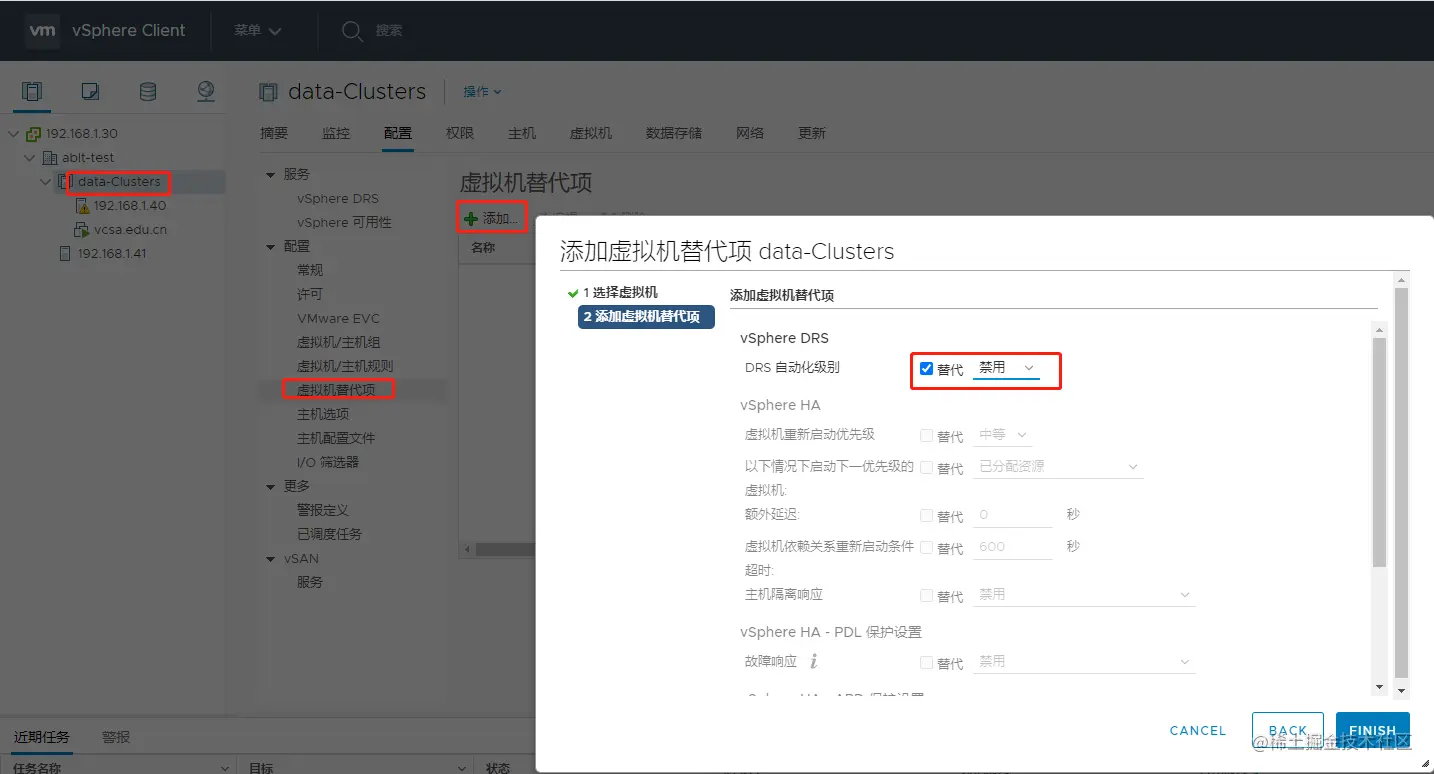
Task: Collapse the ablt-test tree node
Action: [30, 158]
